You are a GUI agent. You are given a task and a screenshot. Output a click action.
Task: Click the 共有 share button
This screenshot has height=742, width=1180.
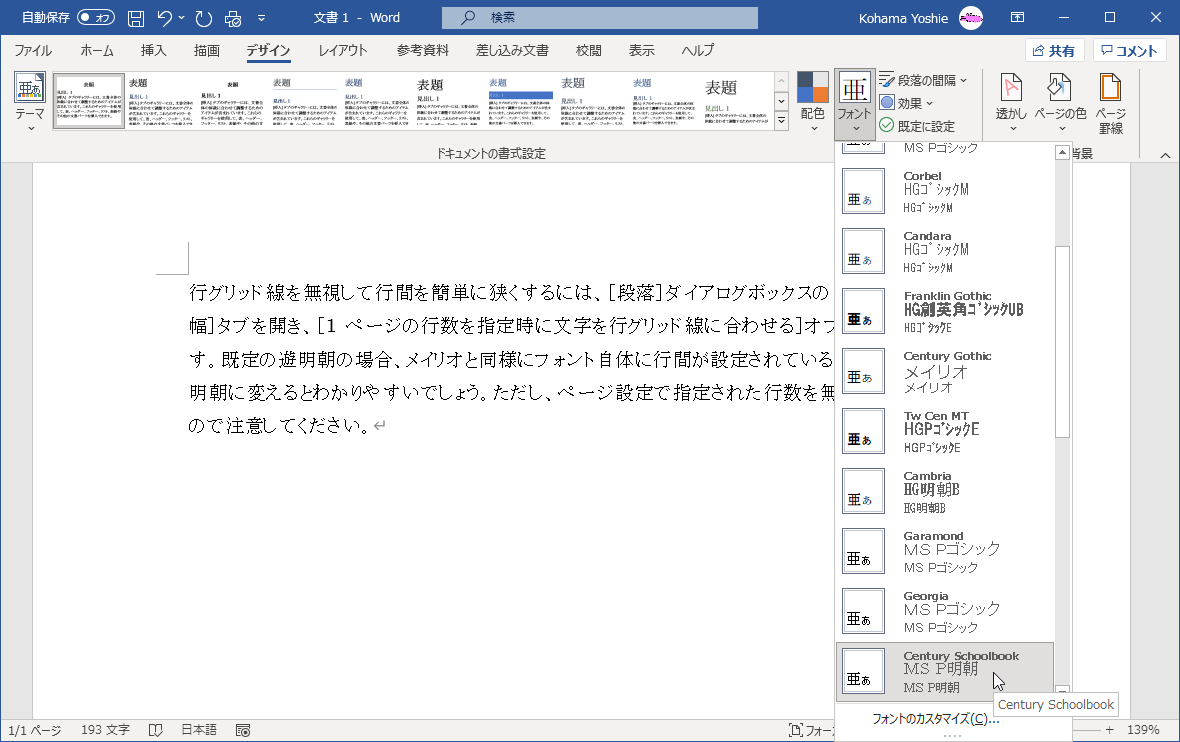tap(1054, 50)
